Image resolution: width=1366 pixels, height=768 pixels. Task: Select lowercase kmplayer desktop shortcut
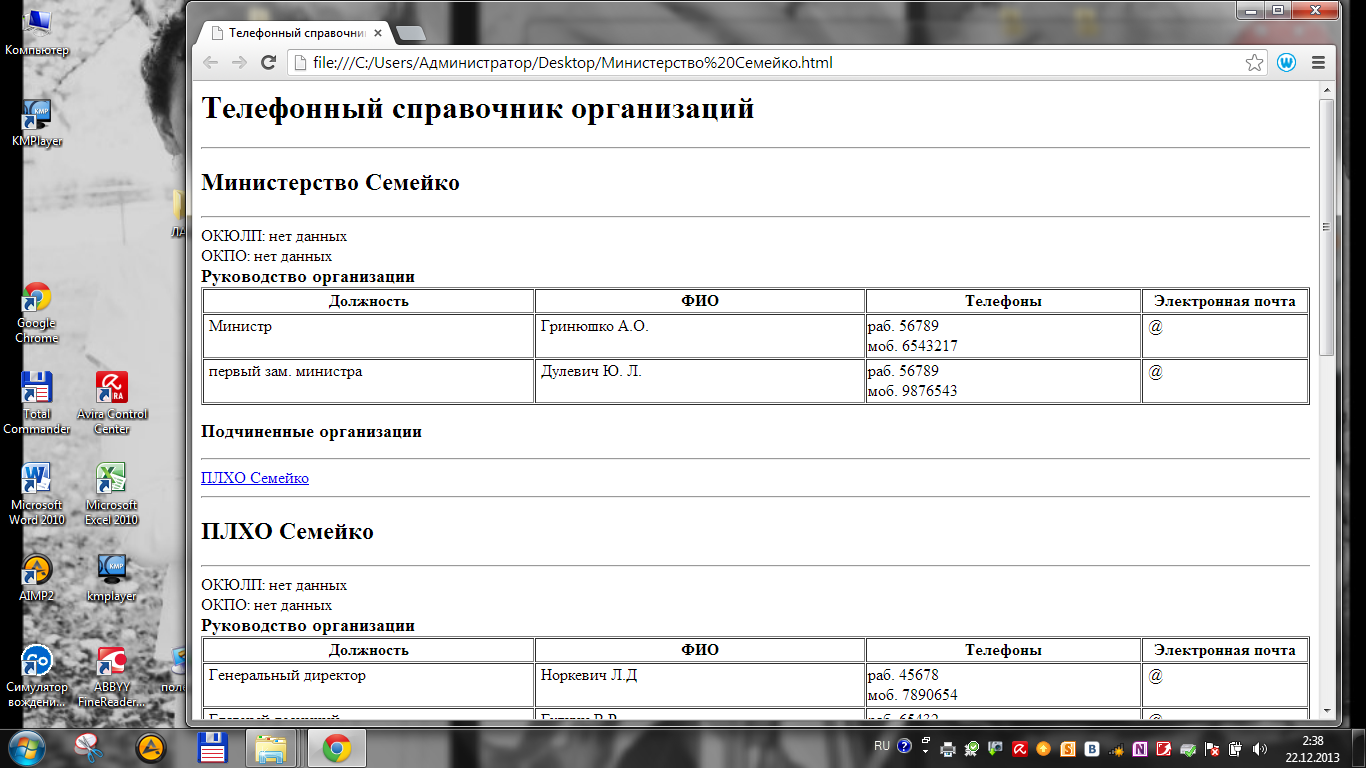tap(112, 577)
